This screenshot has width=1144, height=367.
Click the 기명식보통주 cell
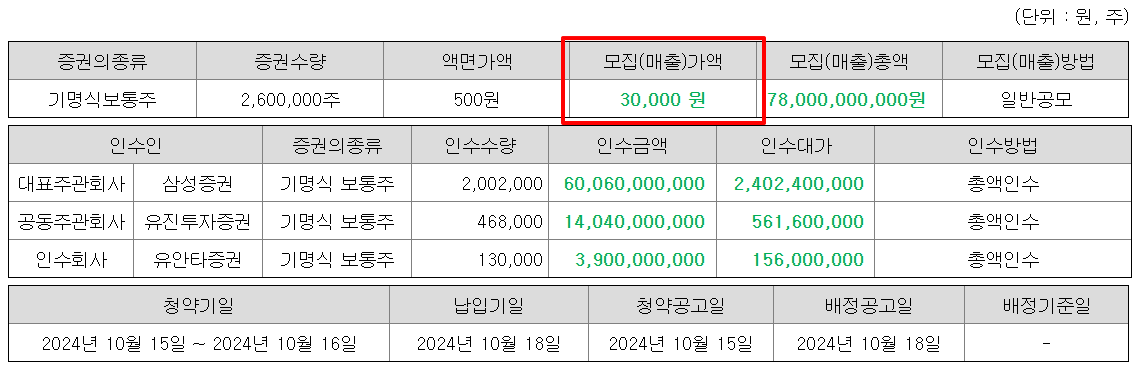pos(102,99)
